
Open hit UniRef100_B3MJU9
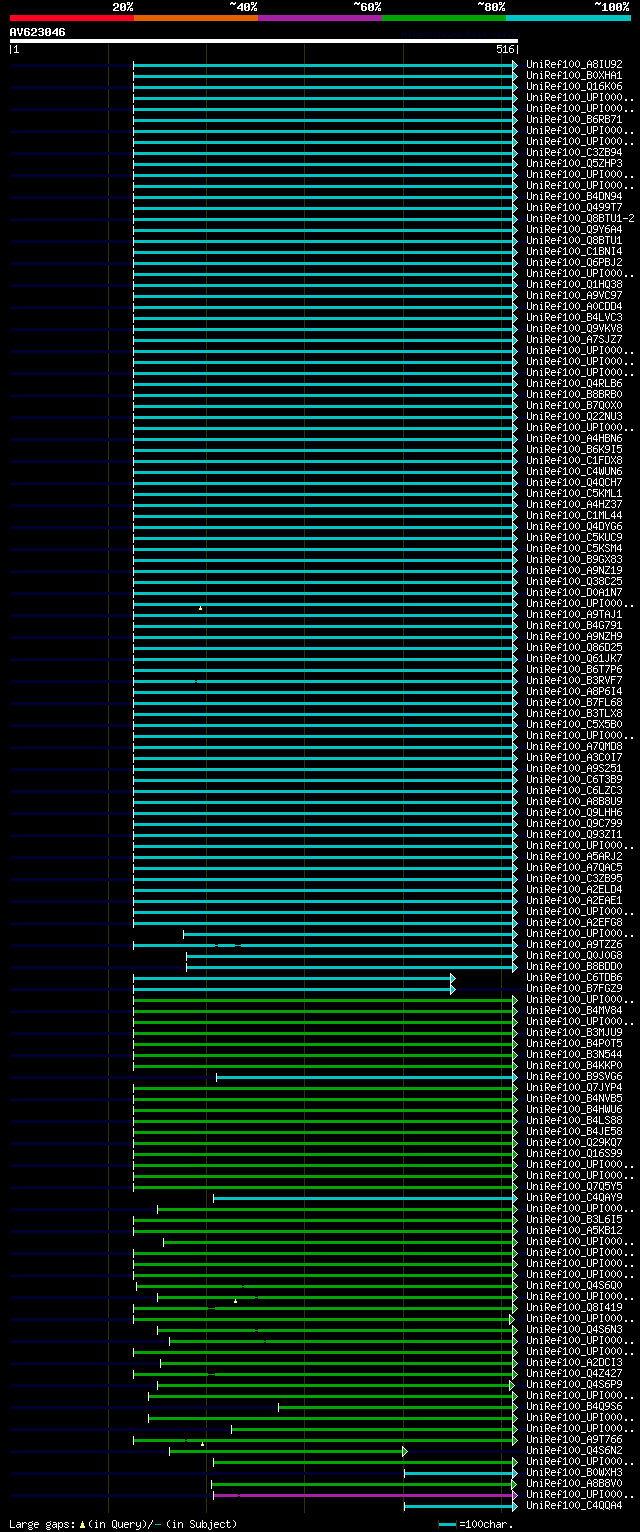point(574,1032)
